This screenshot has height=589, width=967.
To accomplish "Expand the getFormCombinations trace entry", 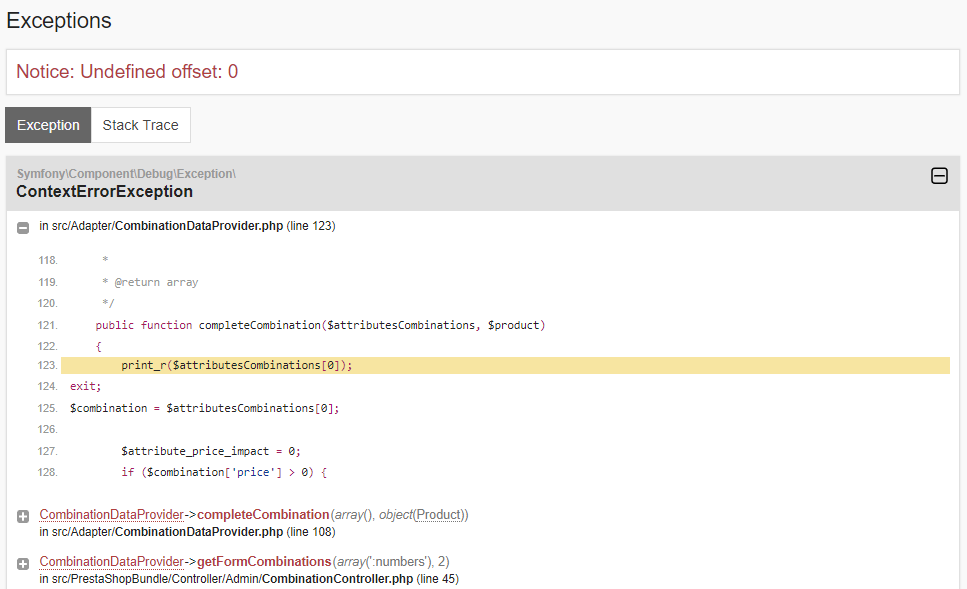I will coord(23,563).
